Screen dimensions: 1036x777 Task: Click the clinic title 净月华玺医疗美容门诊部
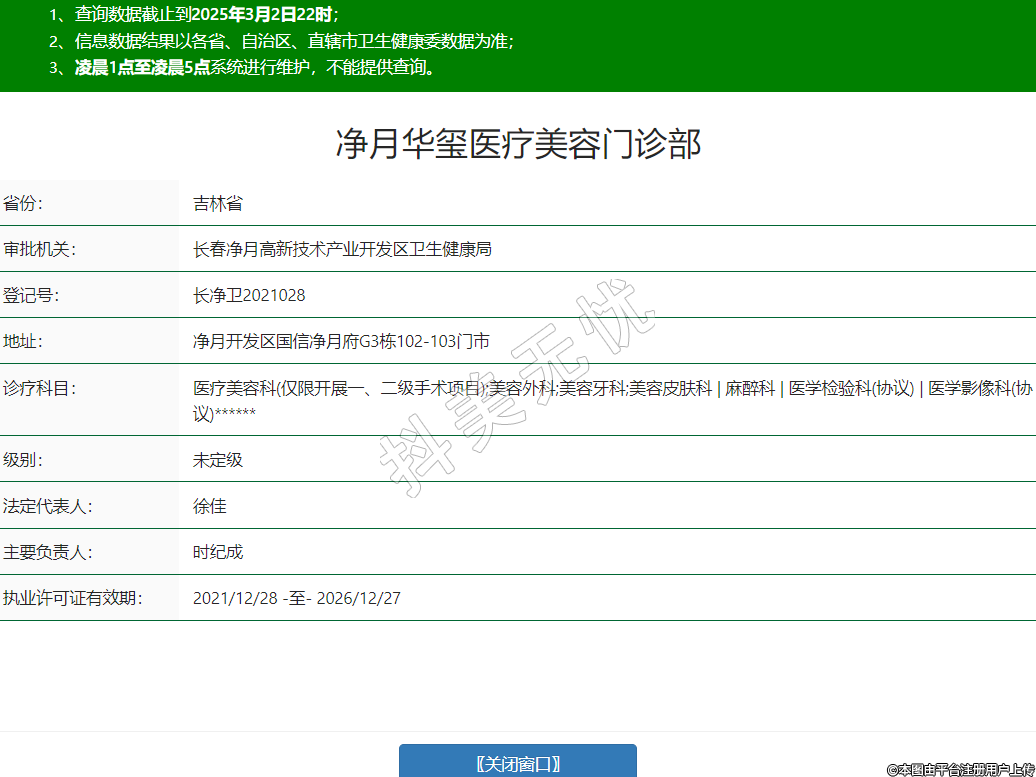click(518, 145)
